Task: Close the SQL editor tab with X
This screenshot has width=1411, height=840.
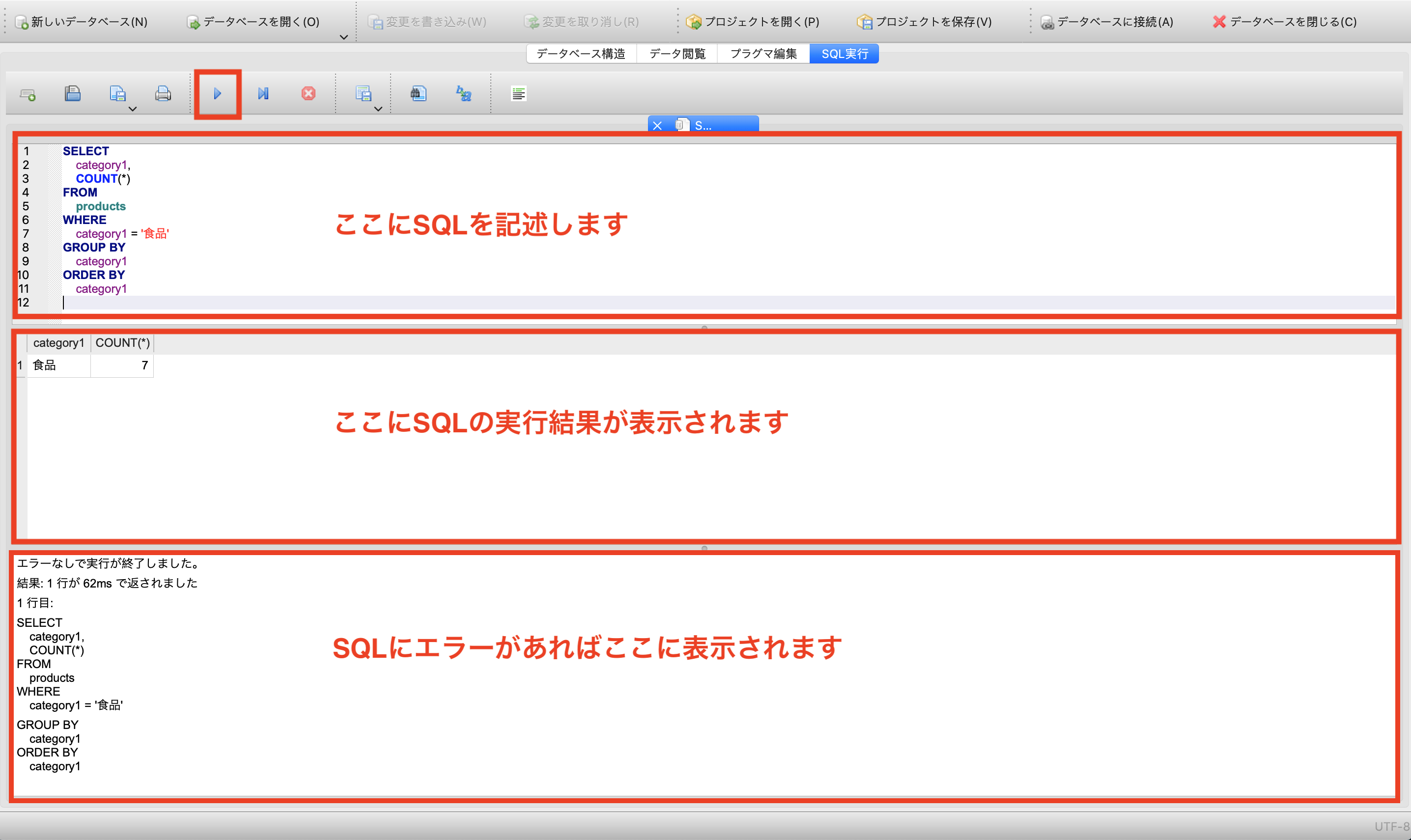Action: tap(657, 126)
